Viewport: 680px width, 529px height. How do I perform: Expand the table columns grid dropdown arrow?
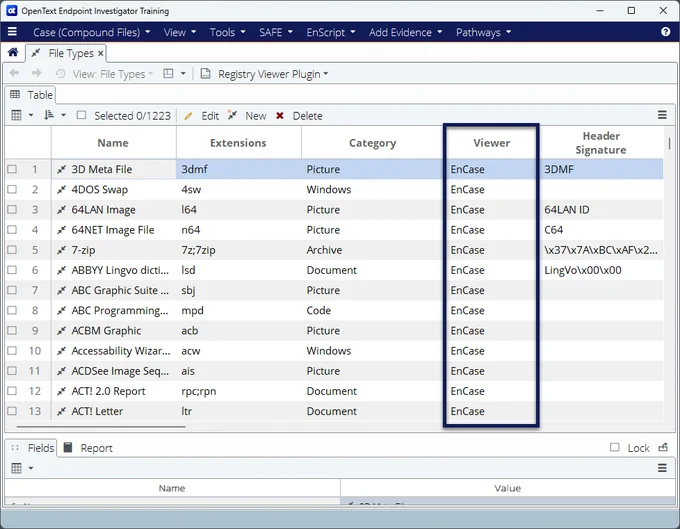[x=31, y=115]
